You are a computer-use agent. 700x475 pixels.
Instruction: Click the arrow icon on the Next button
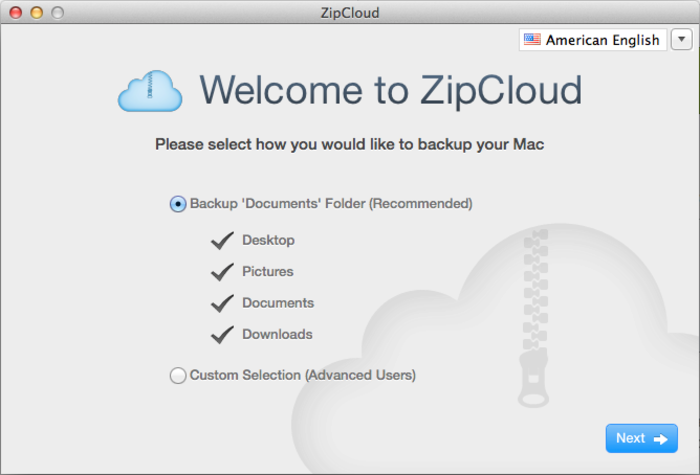tap(661, 439)
